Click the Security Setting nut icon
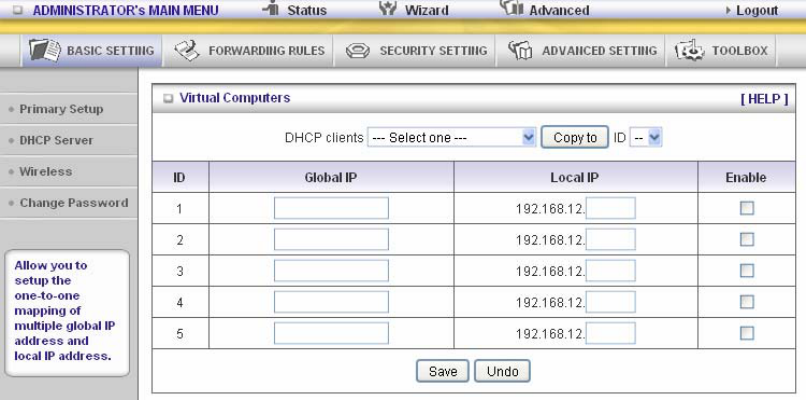The height and width of the screenshot is (400, 806). 358,51
